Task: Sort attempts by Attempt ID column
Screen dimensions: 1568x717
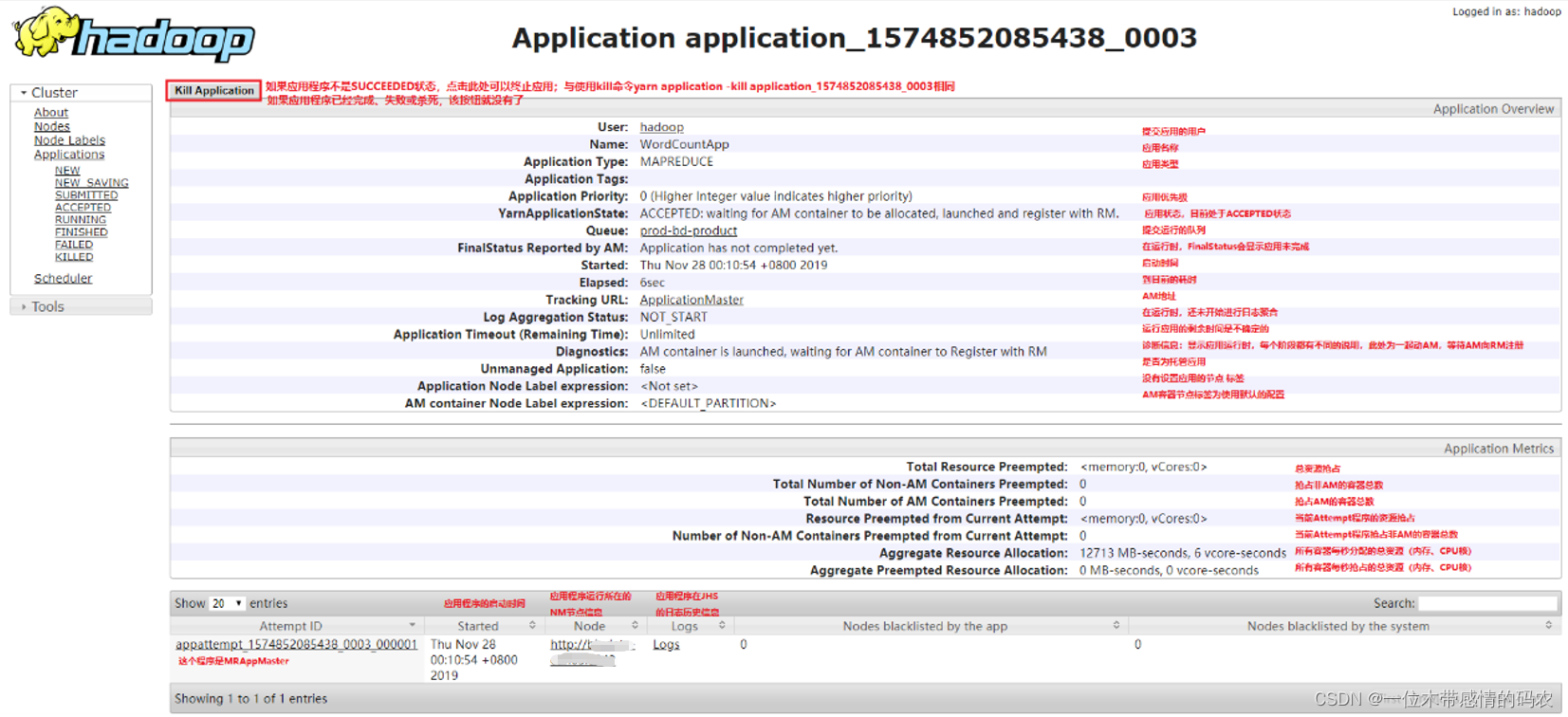Action: coord(291,627)
